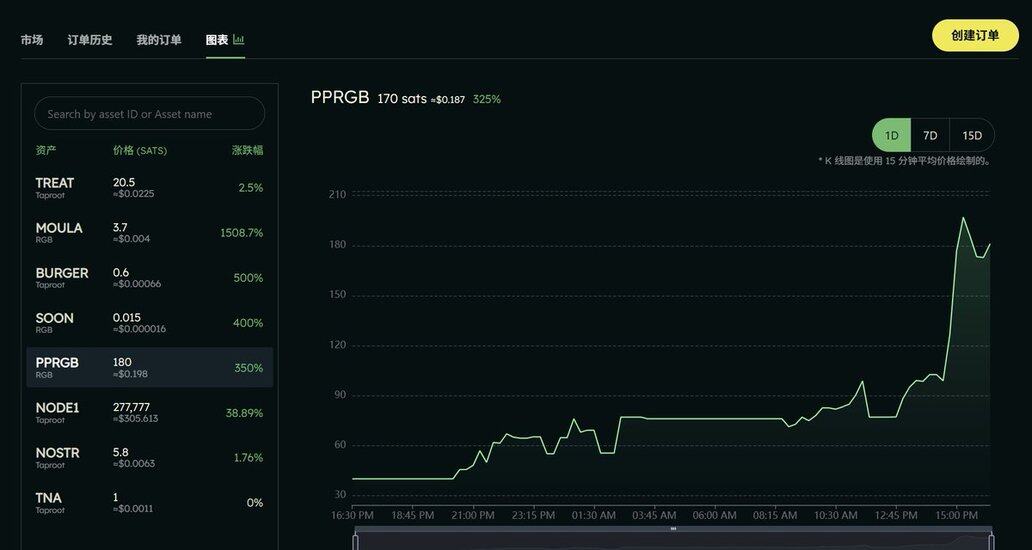Sort by 价格 (SATS) column header
Screen dimensions: 1032x550
[x=140, y=151]
